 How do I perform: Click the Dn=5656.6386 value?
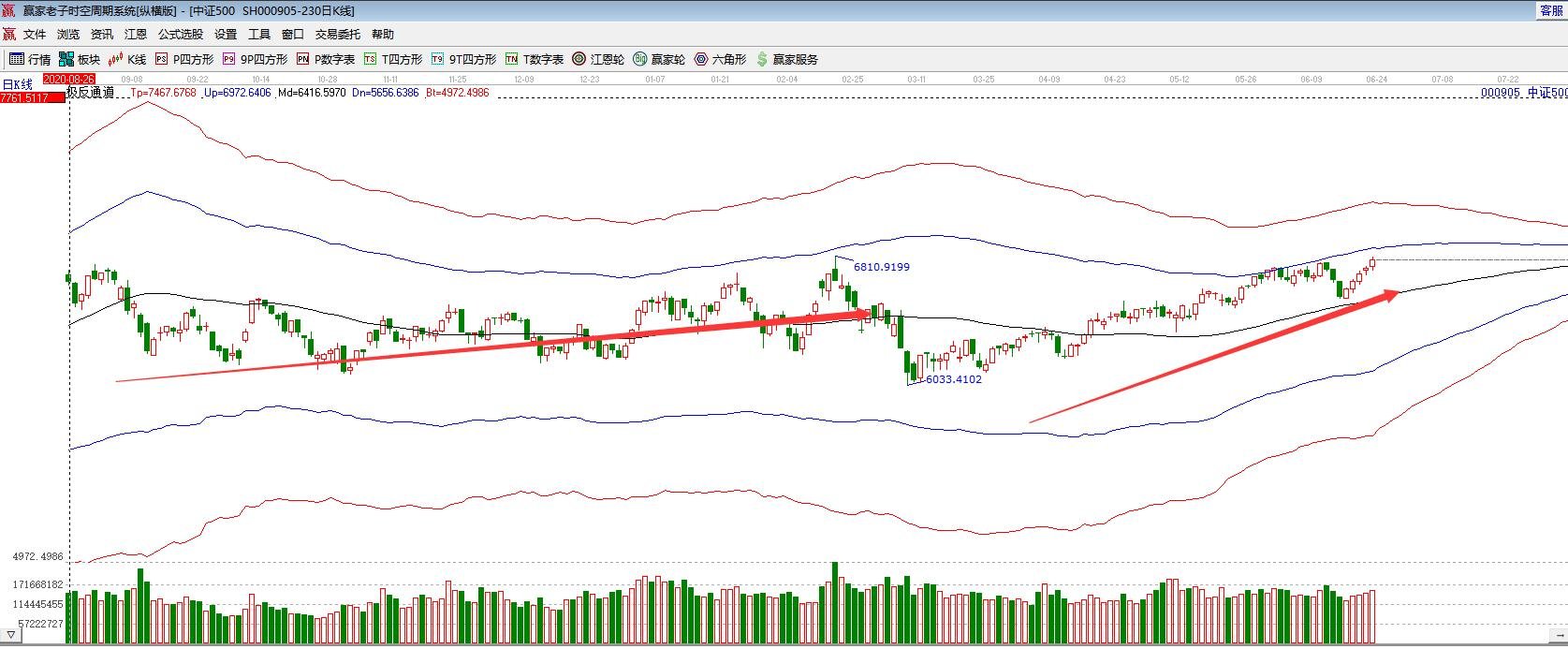tap(386, 93)
